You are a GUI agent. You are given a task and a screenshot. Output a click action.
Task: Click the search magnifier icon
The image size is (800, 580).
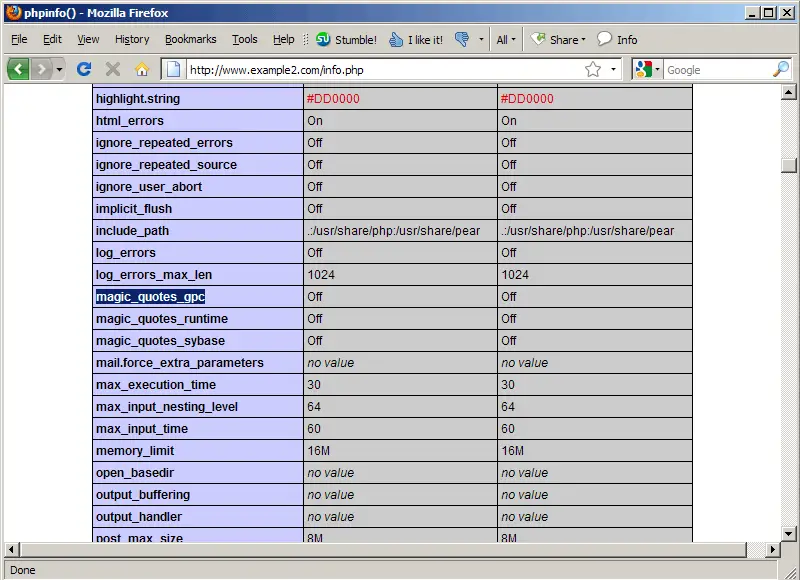[781, 69]
